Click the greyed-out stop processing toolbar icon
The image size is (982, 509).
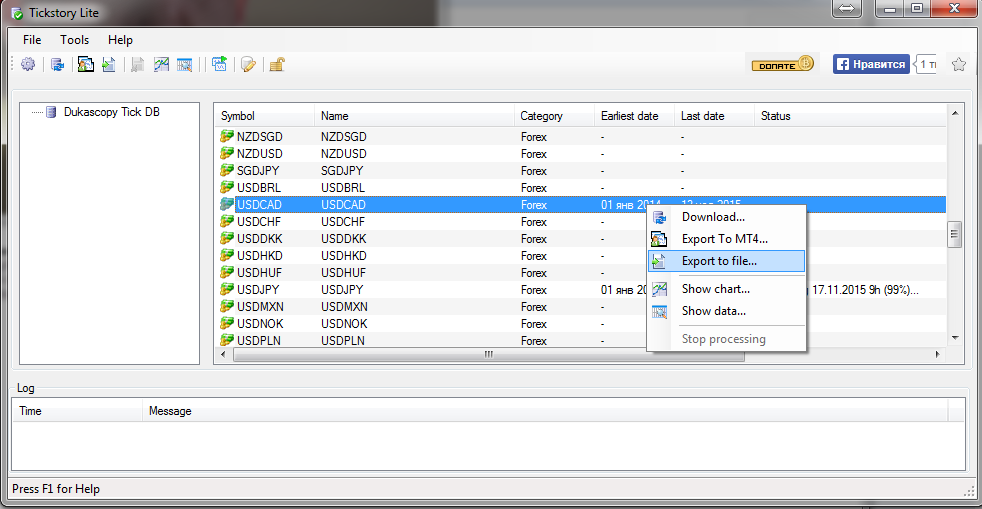tap(138, 64)
